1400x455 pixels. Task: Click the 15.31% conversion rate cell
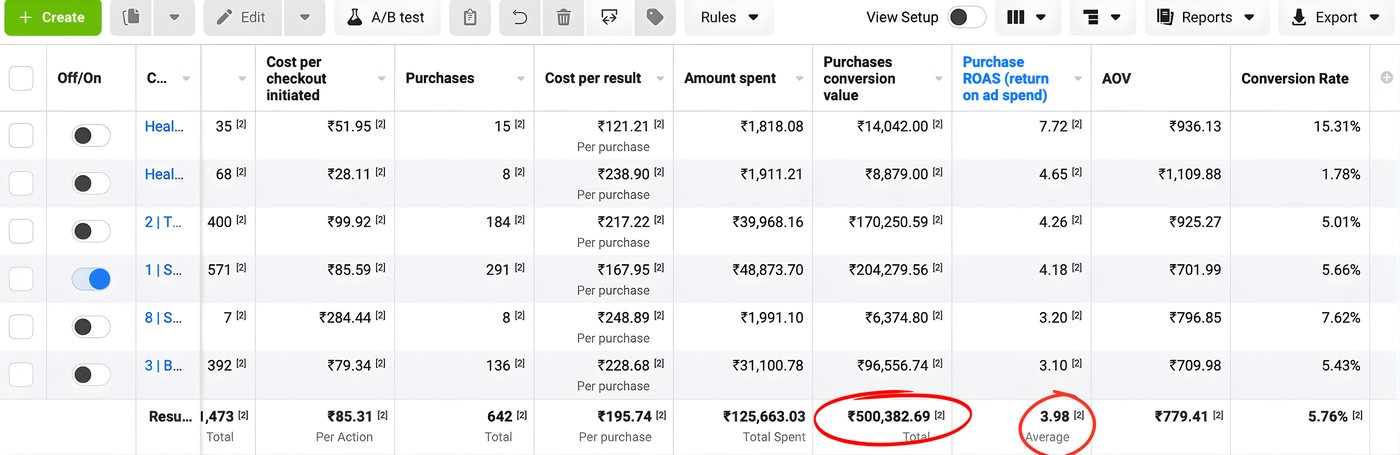pyautogui.click(x=1336, y=126)
